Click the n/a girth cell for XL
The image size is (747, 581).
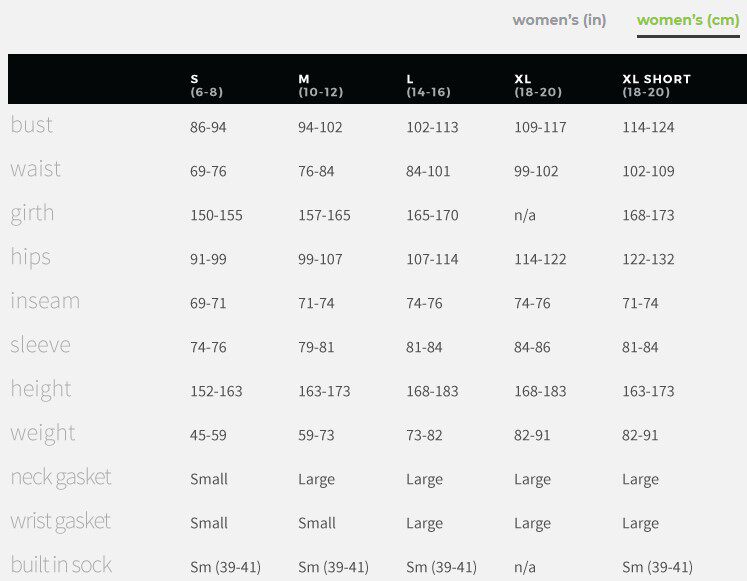pos(525,215)
